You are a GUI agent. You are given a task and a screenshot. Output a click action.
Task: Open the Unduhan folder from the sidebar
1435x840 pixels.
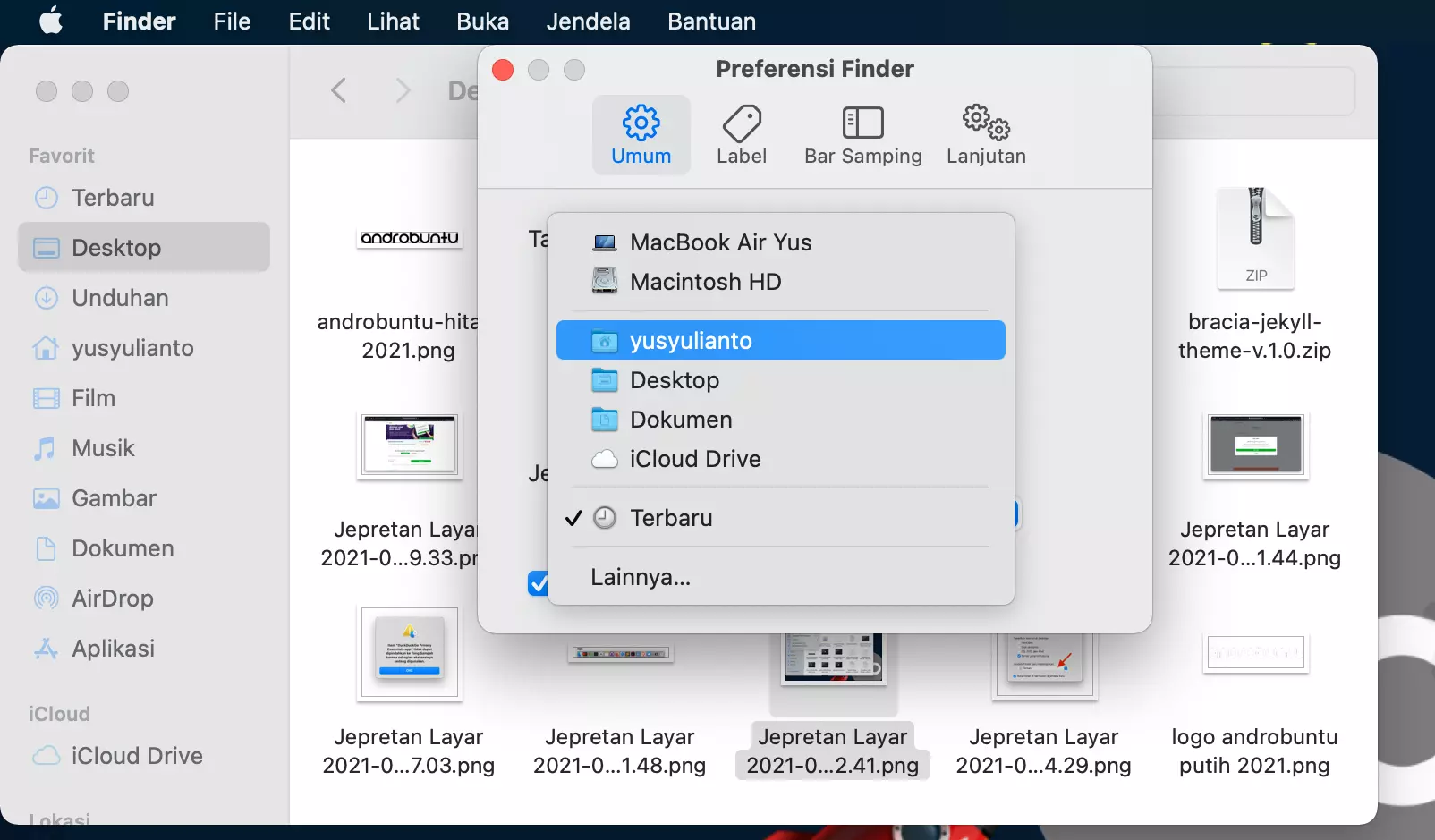point(119,298)
